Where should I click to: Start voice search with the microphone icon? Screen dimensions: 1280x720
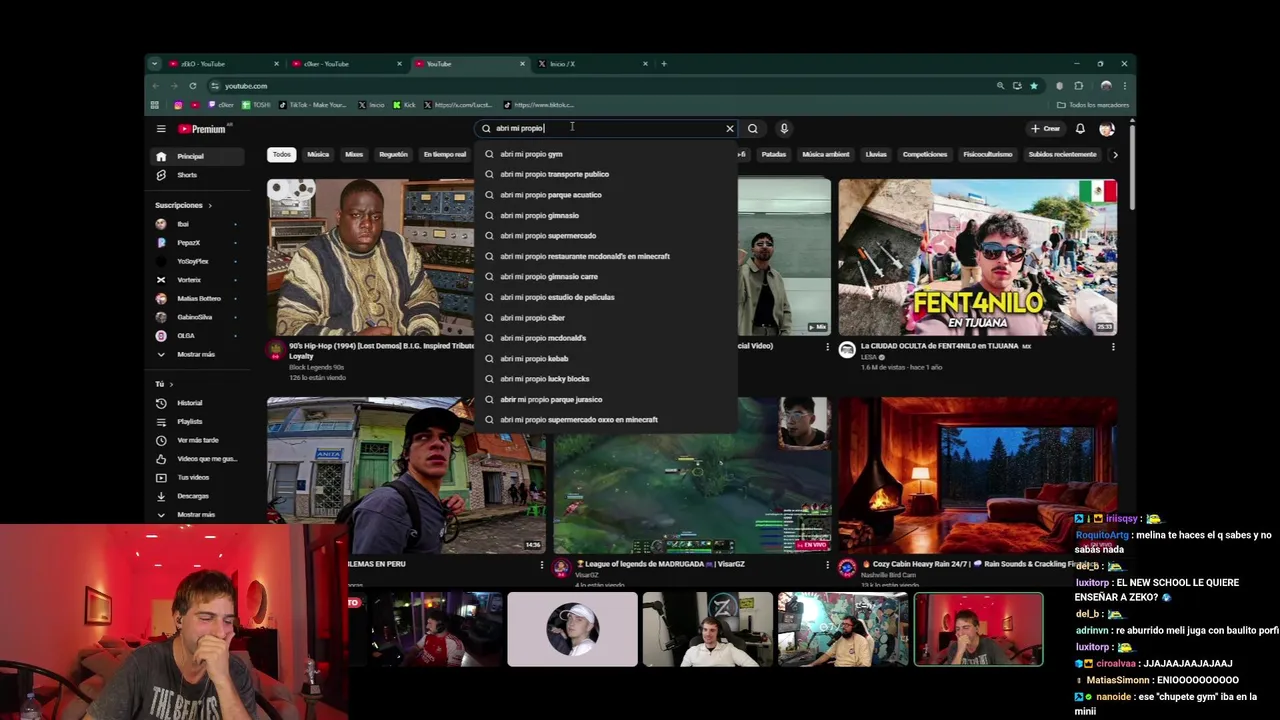(x=784, y=128)
